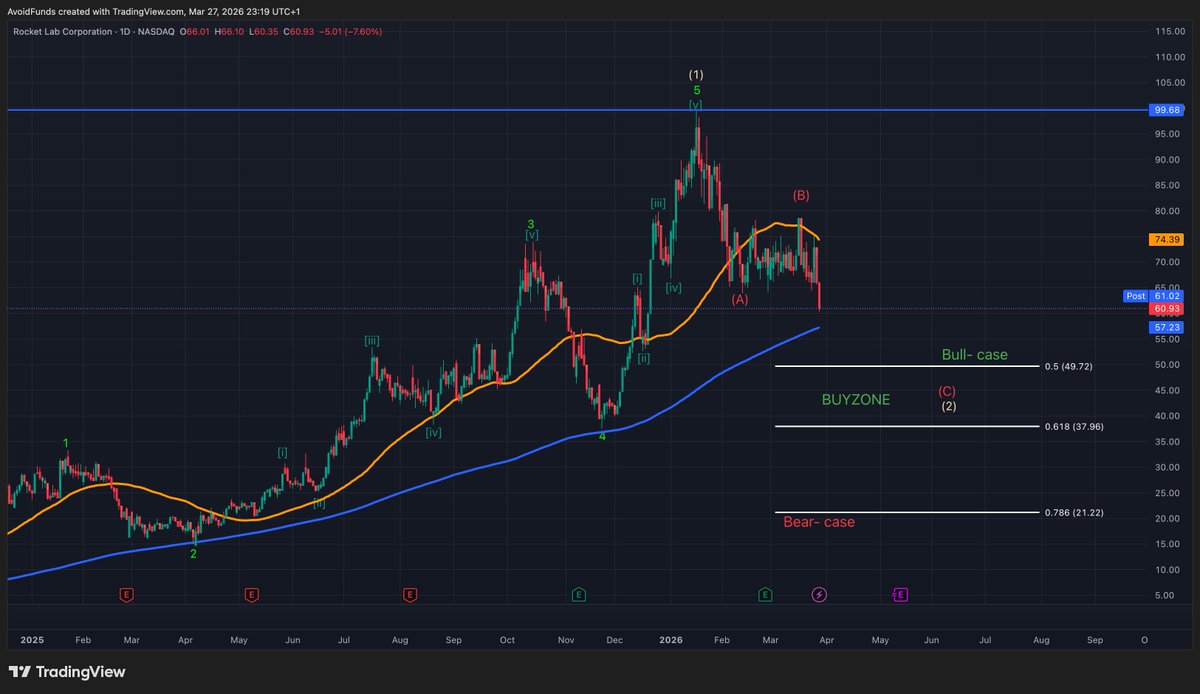This screenshot has height=694, width=1200.
Task: Click the Nov label on time axis
Action: point(566,638)
